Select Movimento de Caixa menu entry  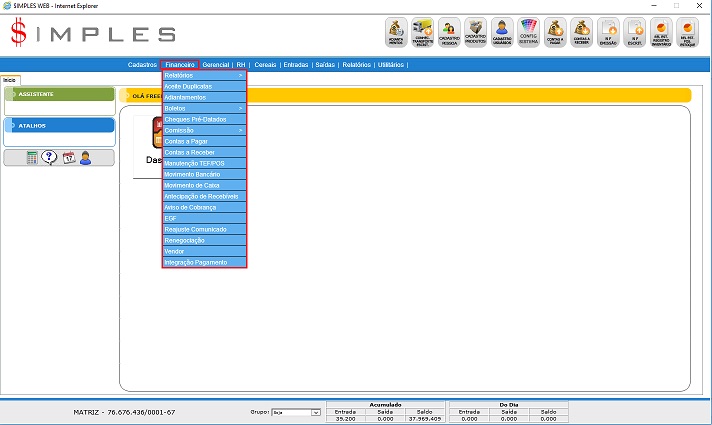click(204, 185)
